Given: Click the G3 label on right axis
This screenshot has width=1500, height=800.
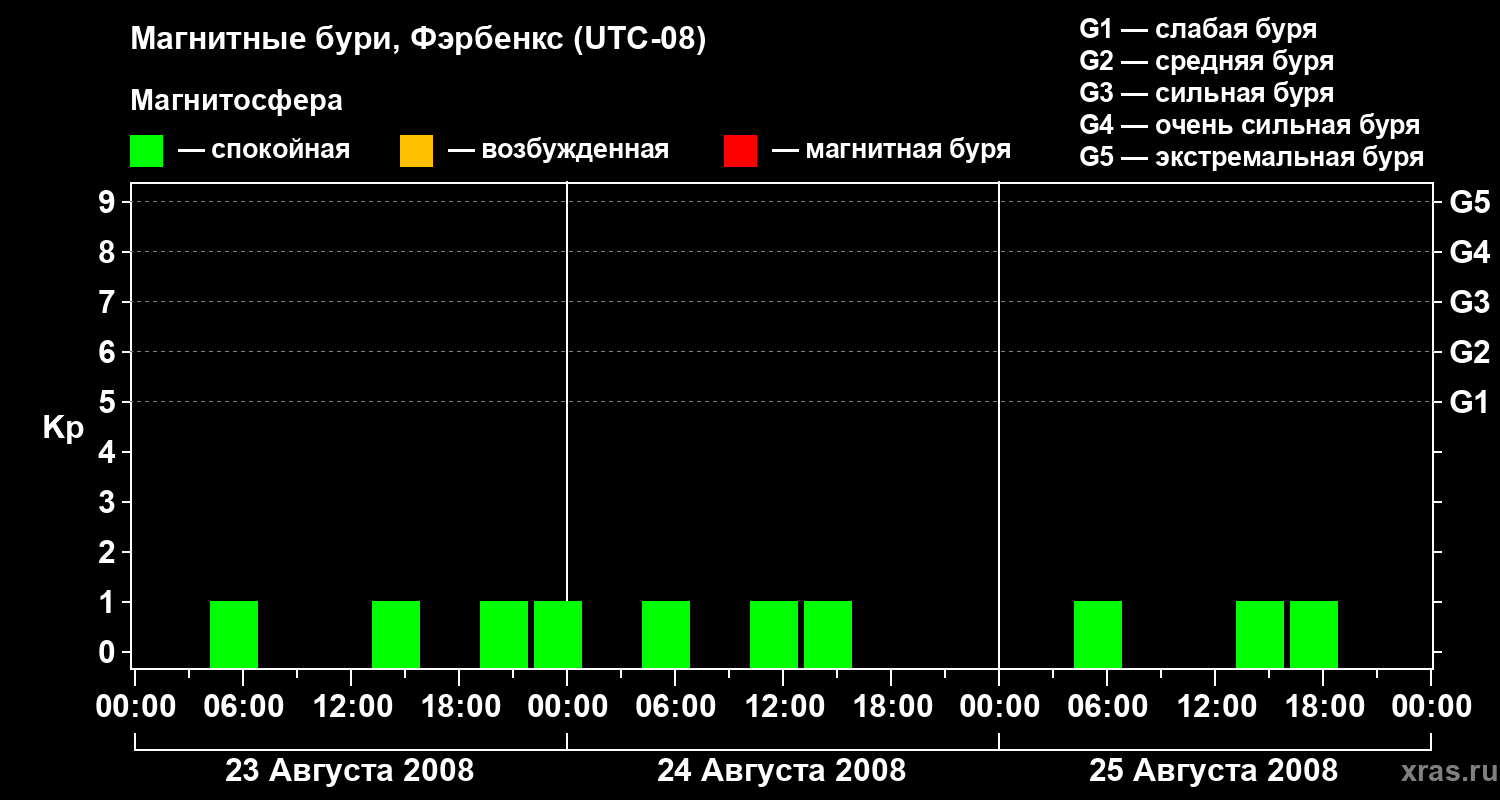Looking at the screenshot, I should pyautogui.click(x=1470, y=302).
